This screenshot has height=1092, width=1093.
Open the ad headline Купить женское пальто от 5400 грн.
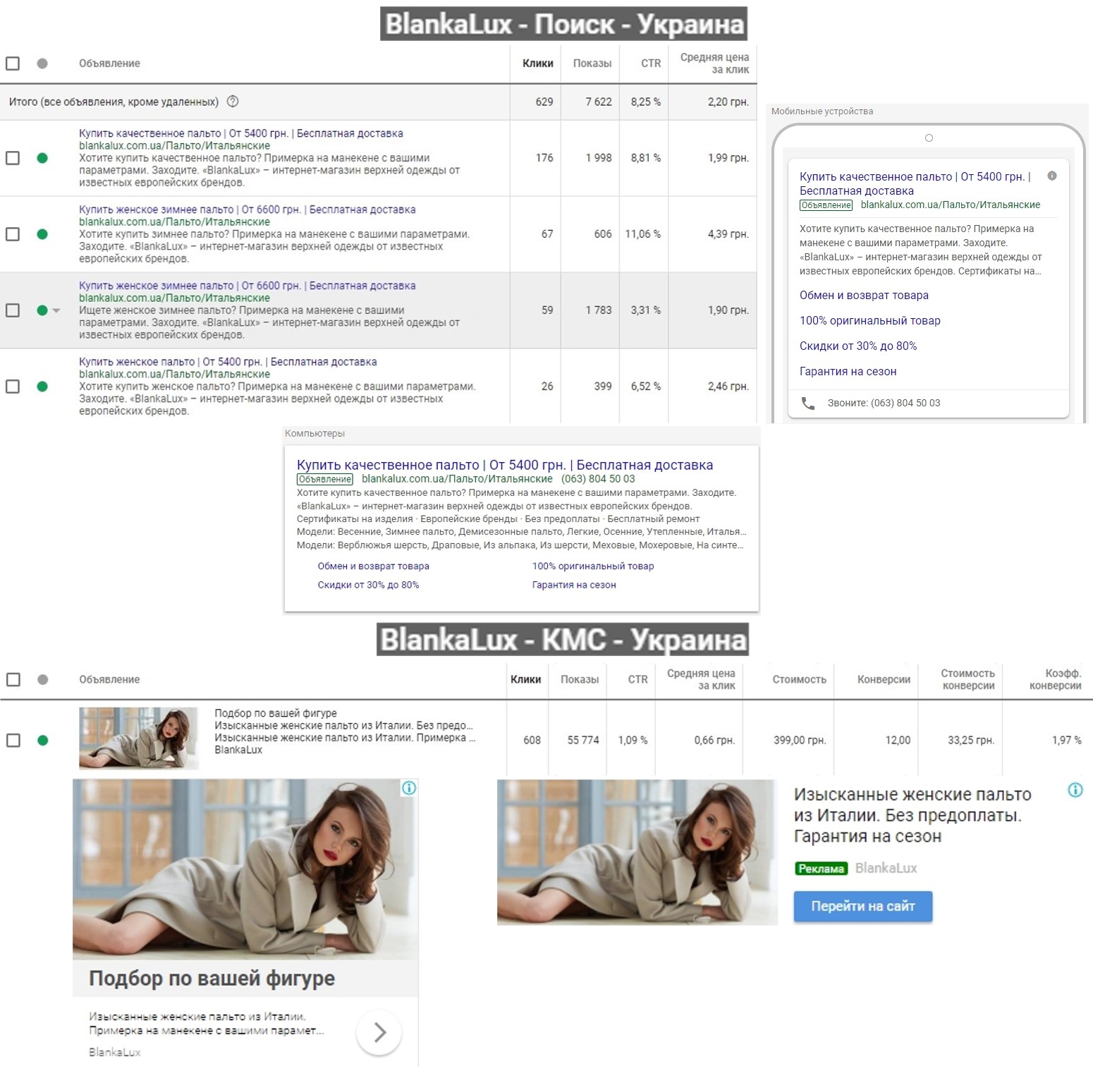pos(228,362)
